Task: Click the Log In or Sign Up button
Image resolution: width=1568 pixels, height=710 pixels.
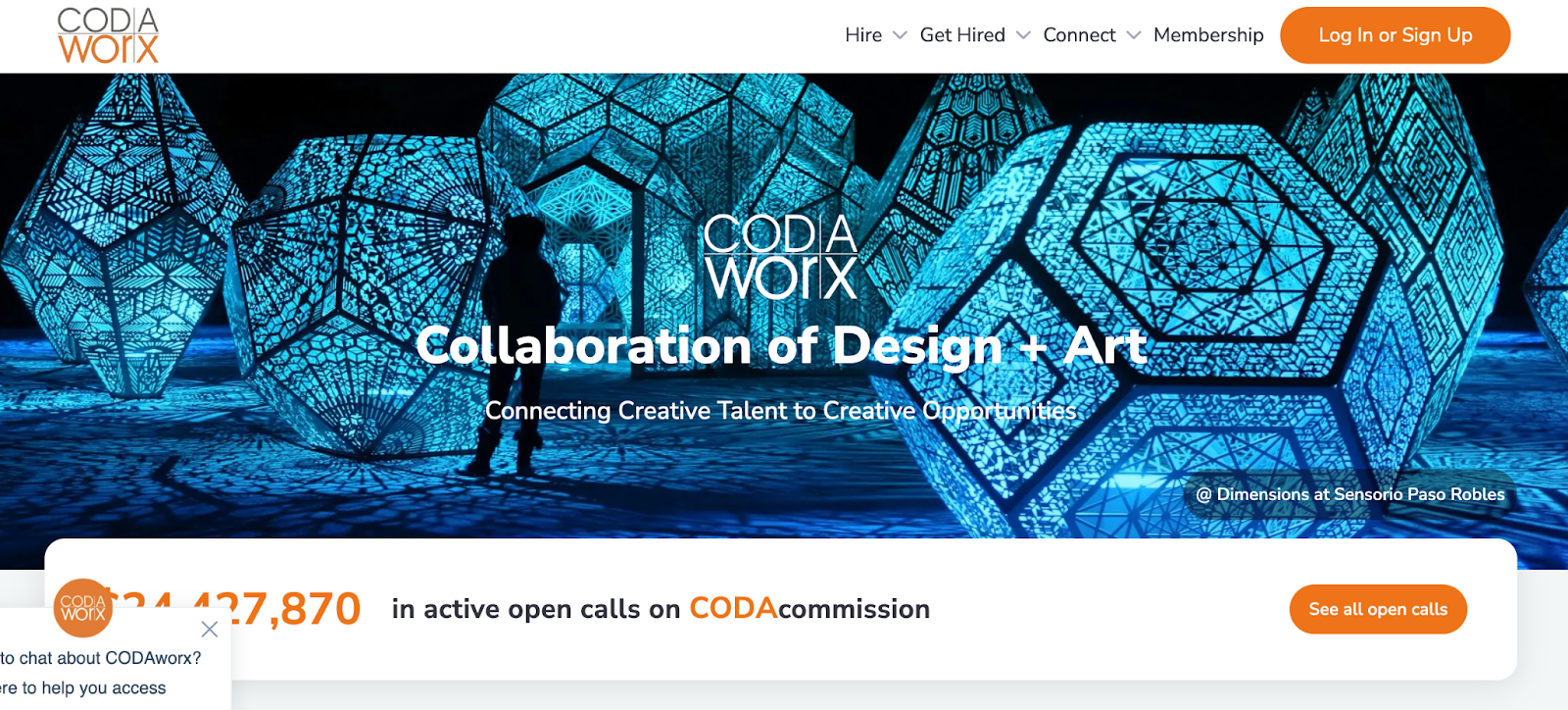Action: coord(1395,35)
